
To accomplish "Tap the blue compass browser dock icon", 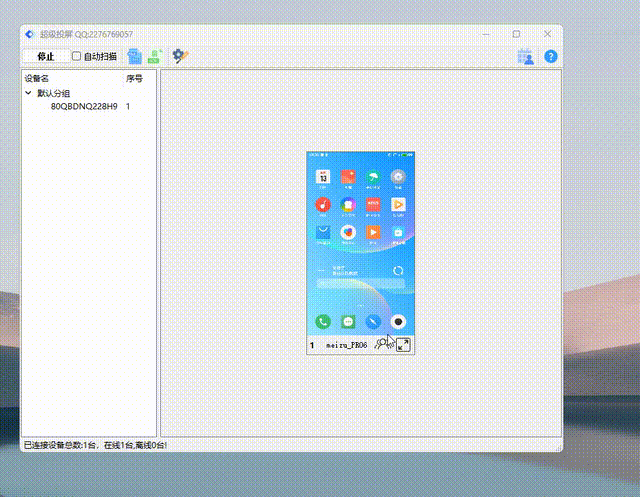I will (373, 322).
